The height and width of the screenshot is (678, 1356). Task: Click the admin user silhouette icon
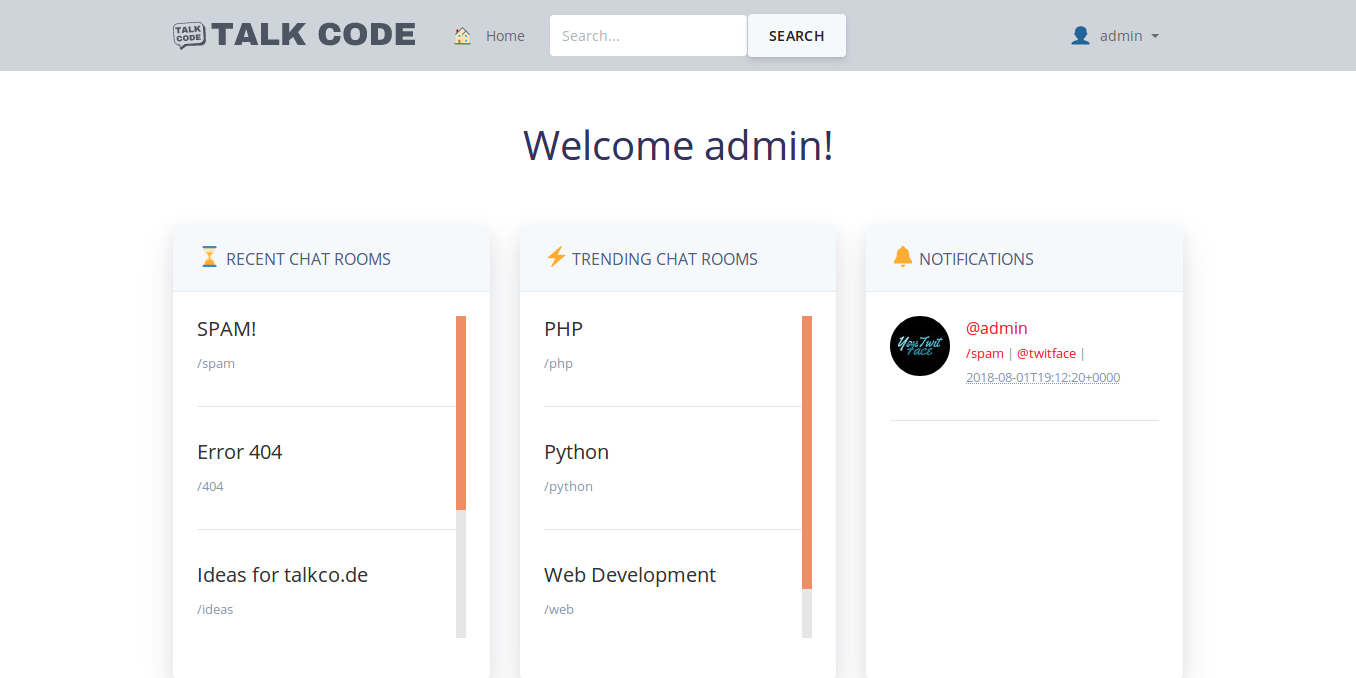pyautogui.click(x=1080, y=35)
